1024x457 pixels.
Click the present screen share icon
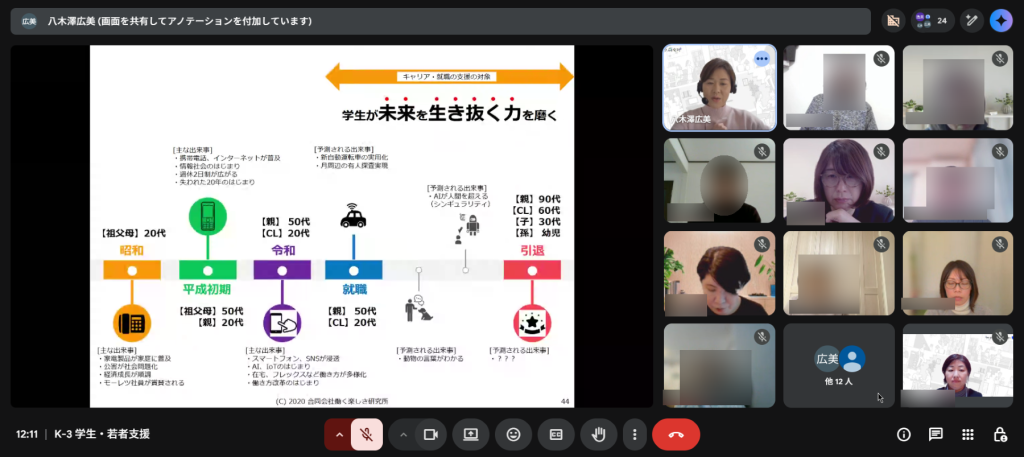[471, 434]
